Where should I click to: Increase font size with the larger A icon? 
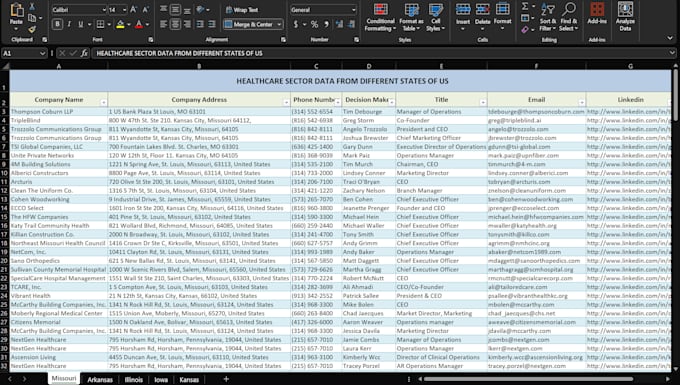tap(134, 10)
